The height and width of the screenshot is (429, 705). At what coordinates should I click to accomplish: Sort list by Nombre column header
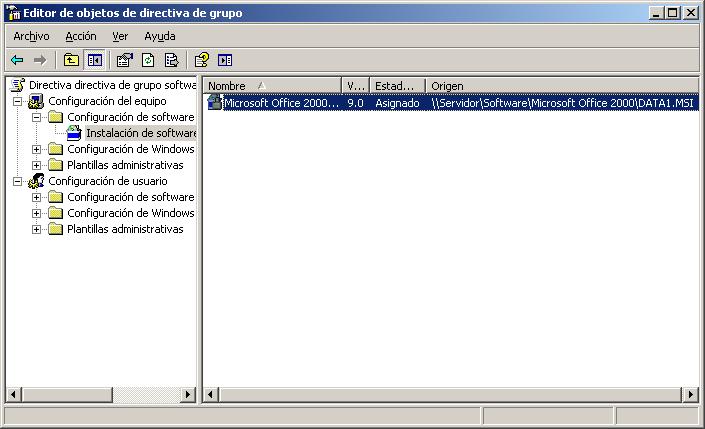[270, 86]
